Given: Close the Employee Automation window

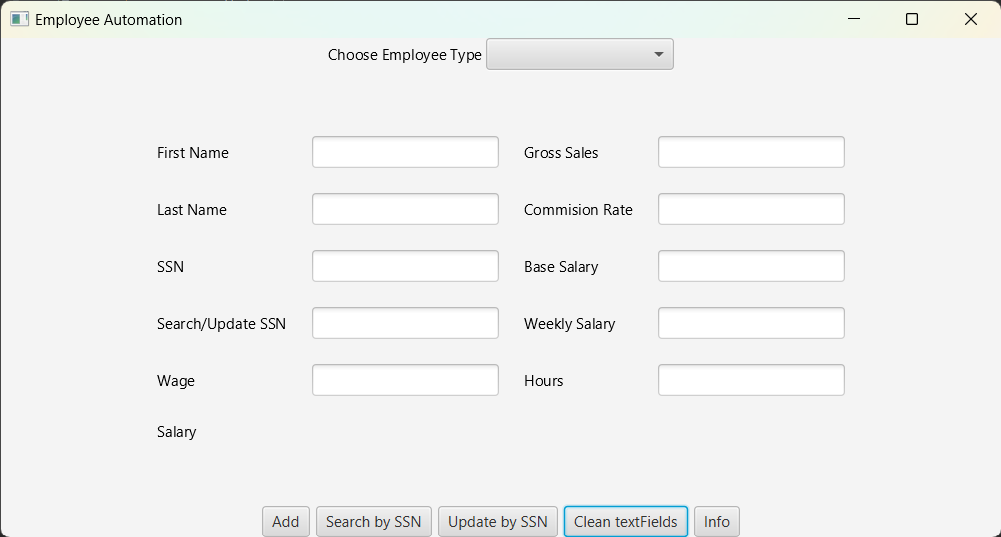Looking at the screenshot, I should click(x=970, y=19).
